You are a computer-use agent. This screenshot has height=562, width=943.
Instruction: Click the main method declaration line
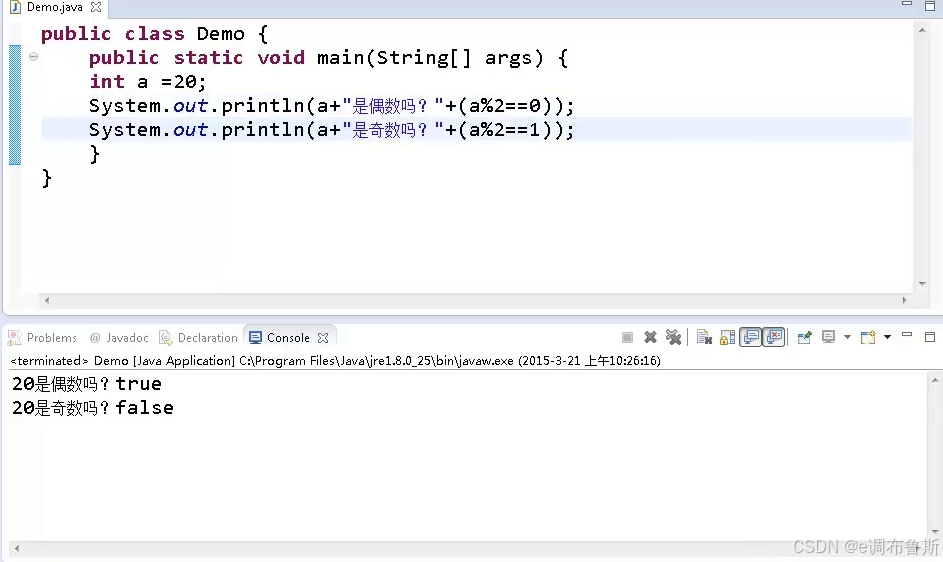click(328, 57)
